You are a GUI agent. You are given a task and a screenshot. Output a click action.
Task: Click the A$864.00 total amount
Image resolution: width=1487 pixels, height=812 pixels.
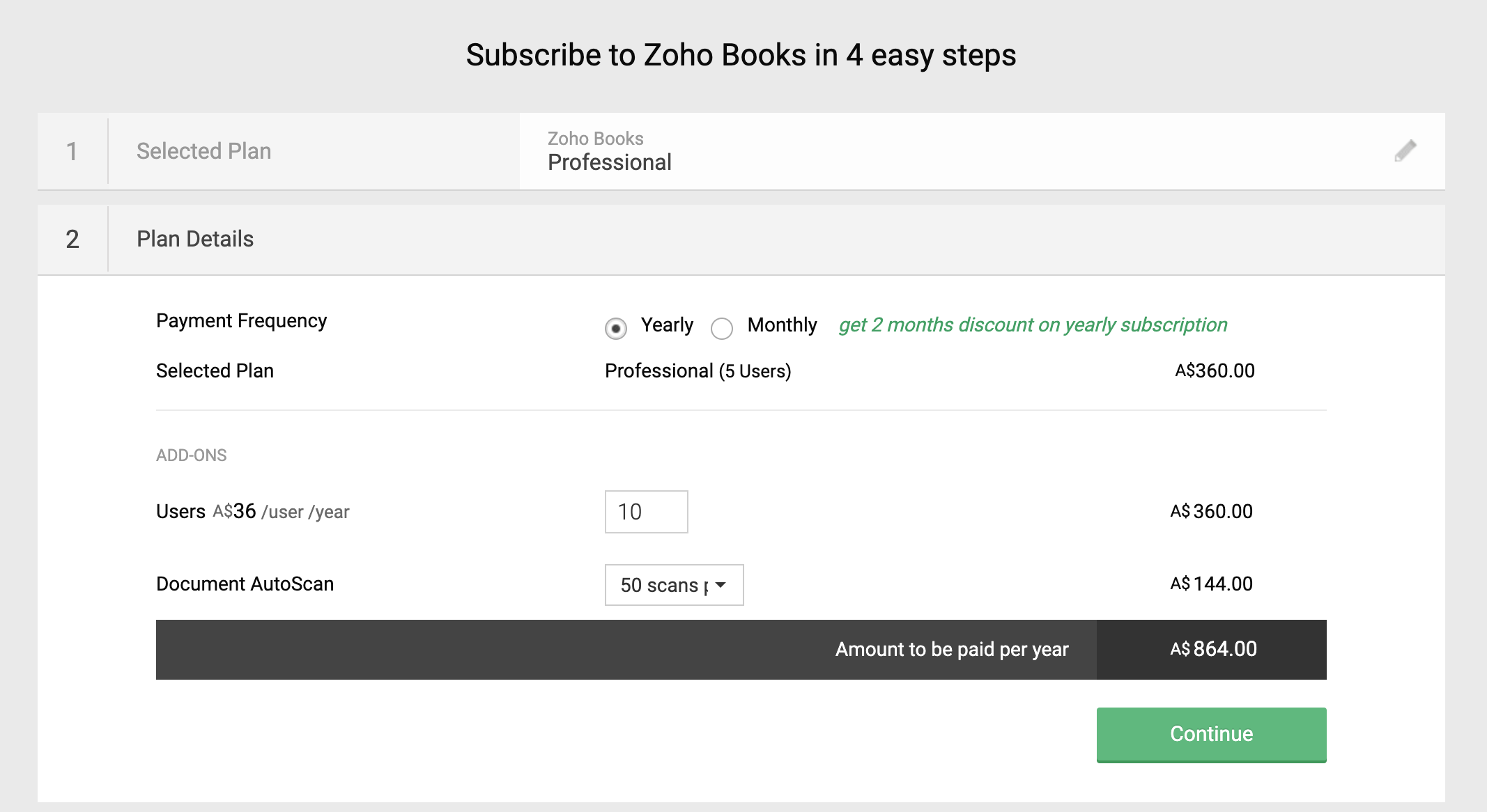[1213, 649]
